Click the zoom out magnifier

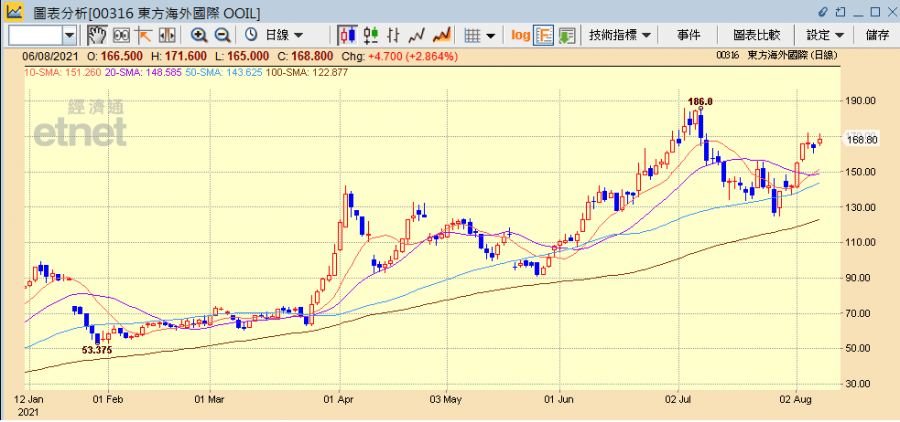(222, 35)
